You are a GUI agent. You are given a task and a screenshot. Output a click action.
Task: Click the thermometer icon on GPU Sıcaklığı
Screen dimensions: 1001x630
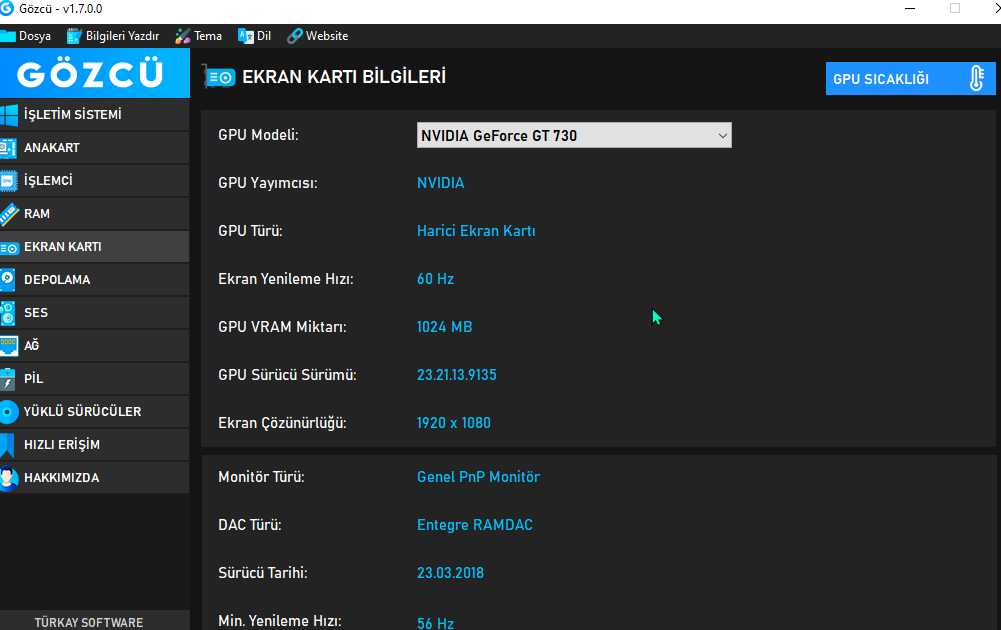977,79
